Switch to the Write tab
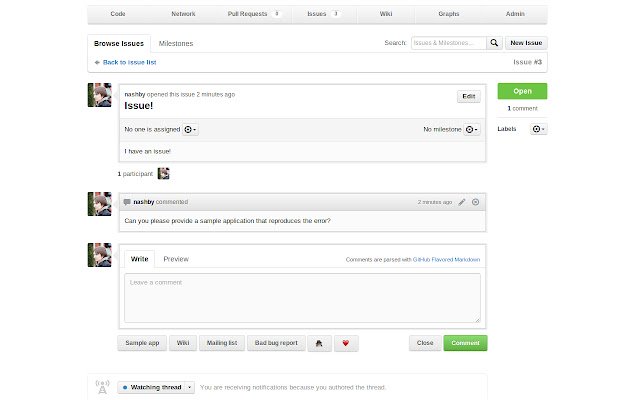The image size is (640, 400). (x=139, y=259)
